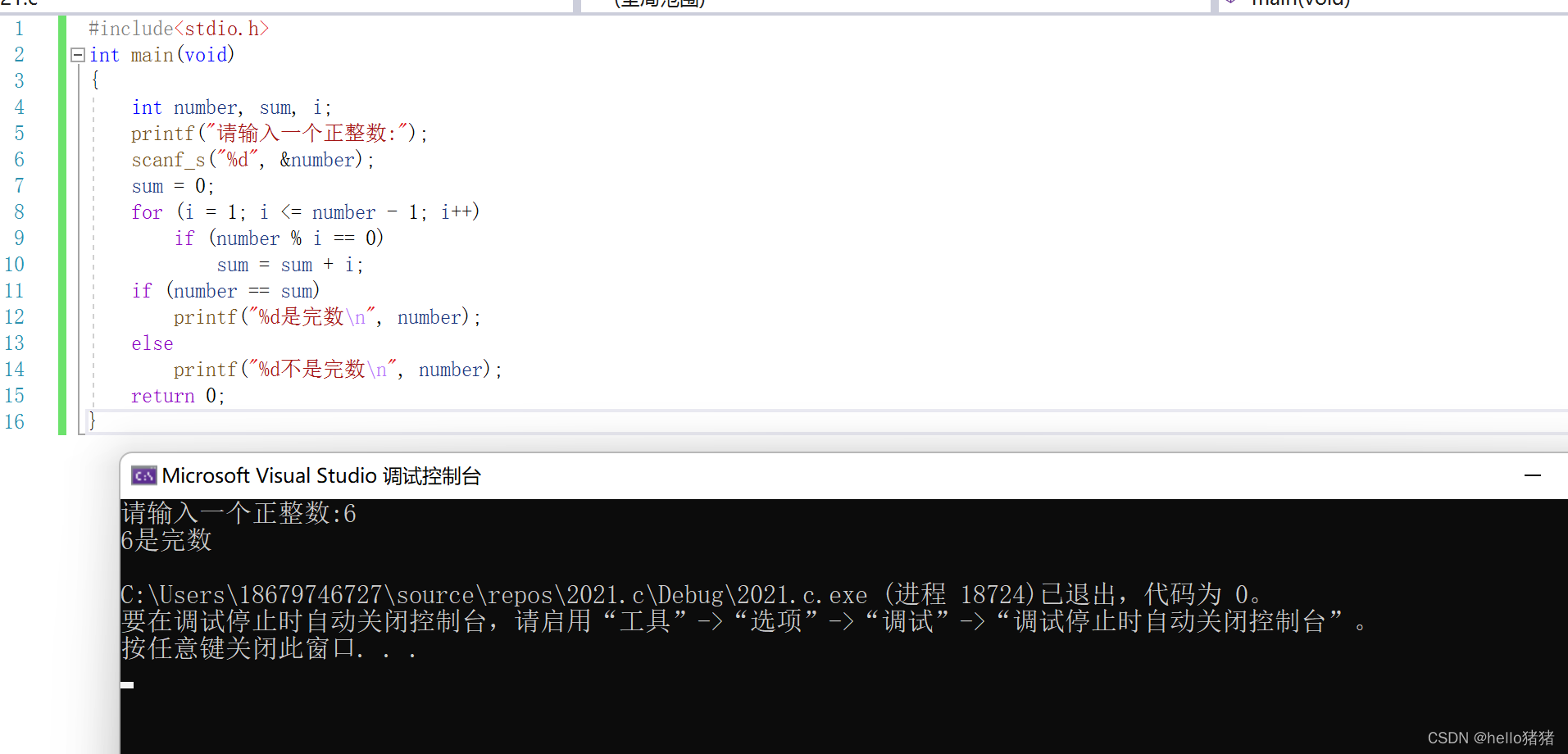Click the debug console title text
Viewport: 1568px width, 754px height.
tap(321, 475)
